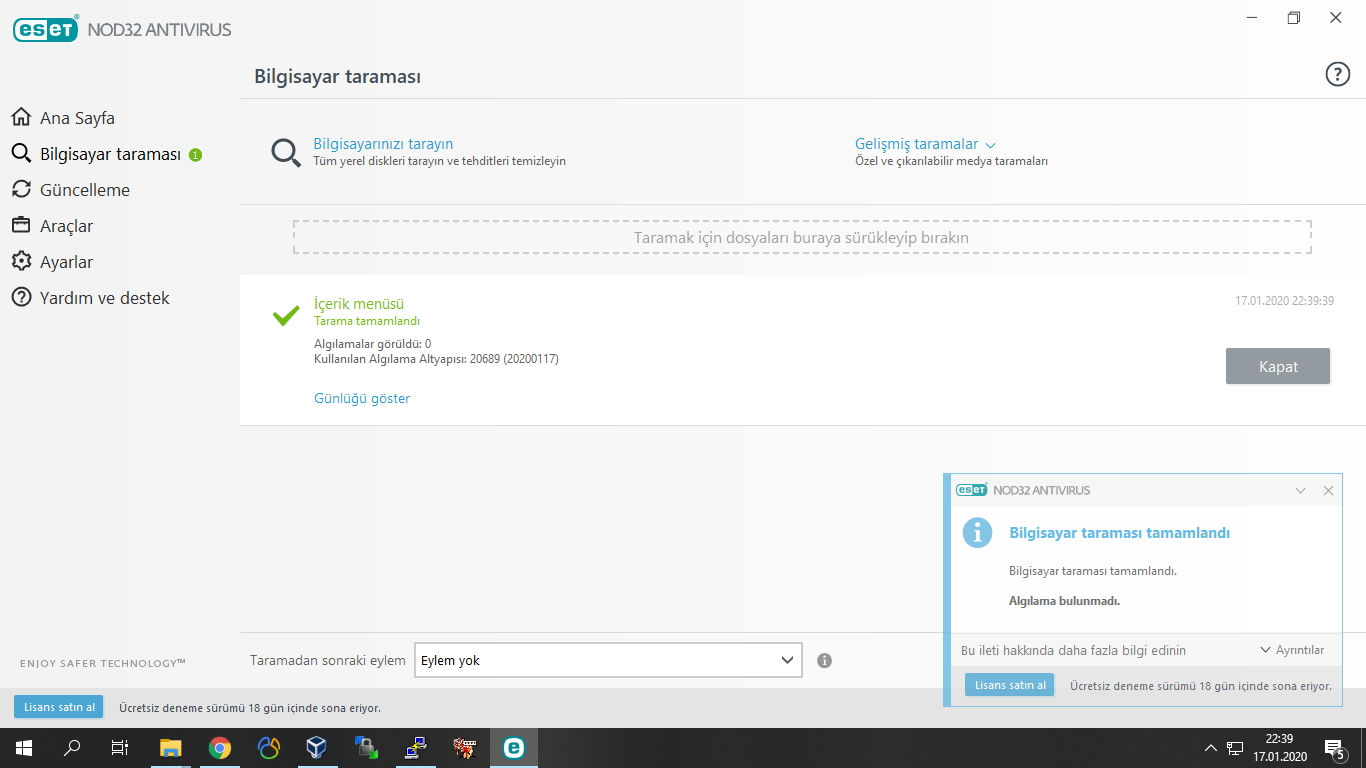Click the network icon in system tray
This screenshot has height=768, width=1366.
click(x=1236, y=748)
